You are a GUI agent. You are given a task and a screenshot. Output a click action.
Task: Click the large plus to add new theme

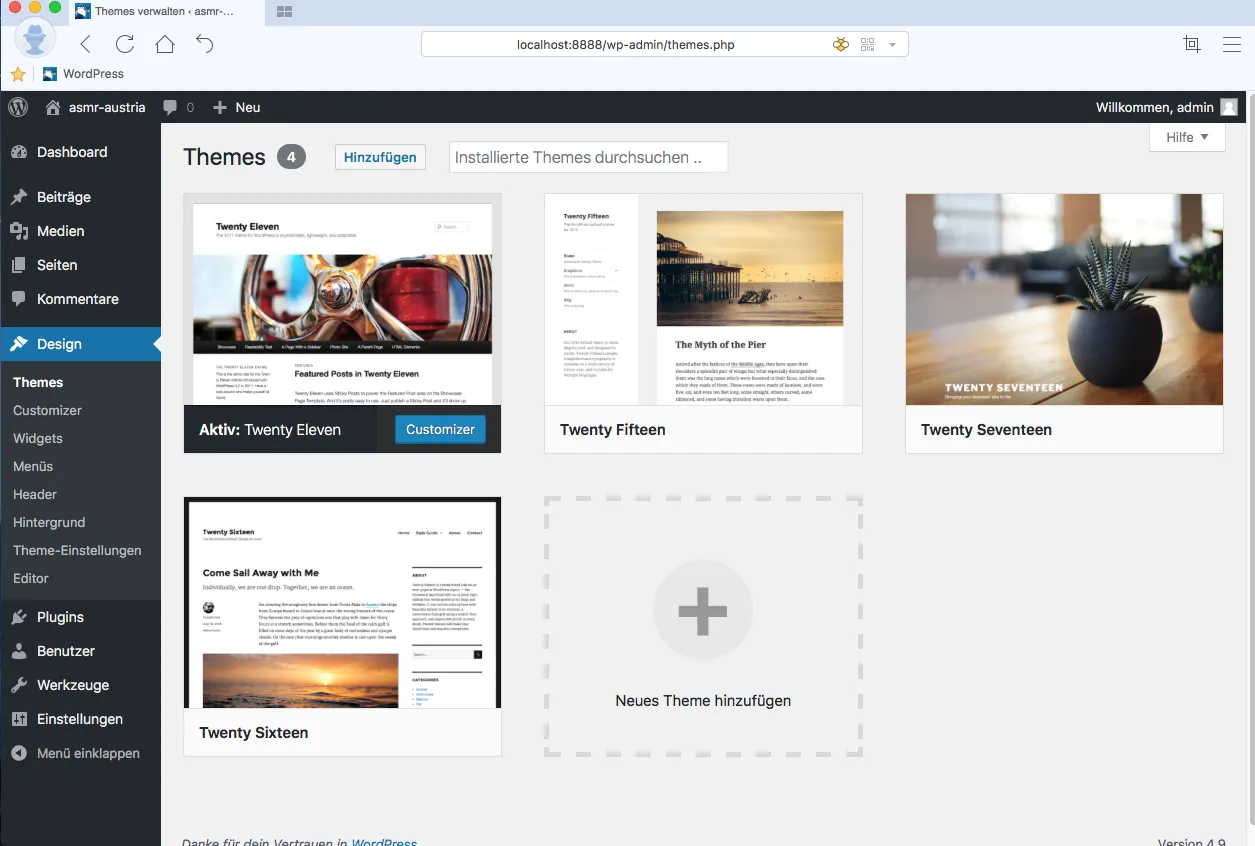click(x=703, y=610)
